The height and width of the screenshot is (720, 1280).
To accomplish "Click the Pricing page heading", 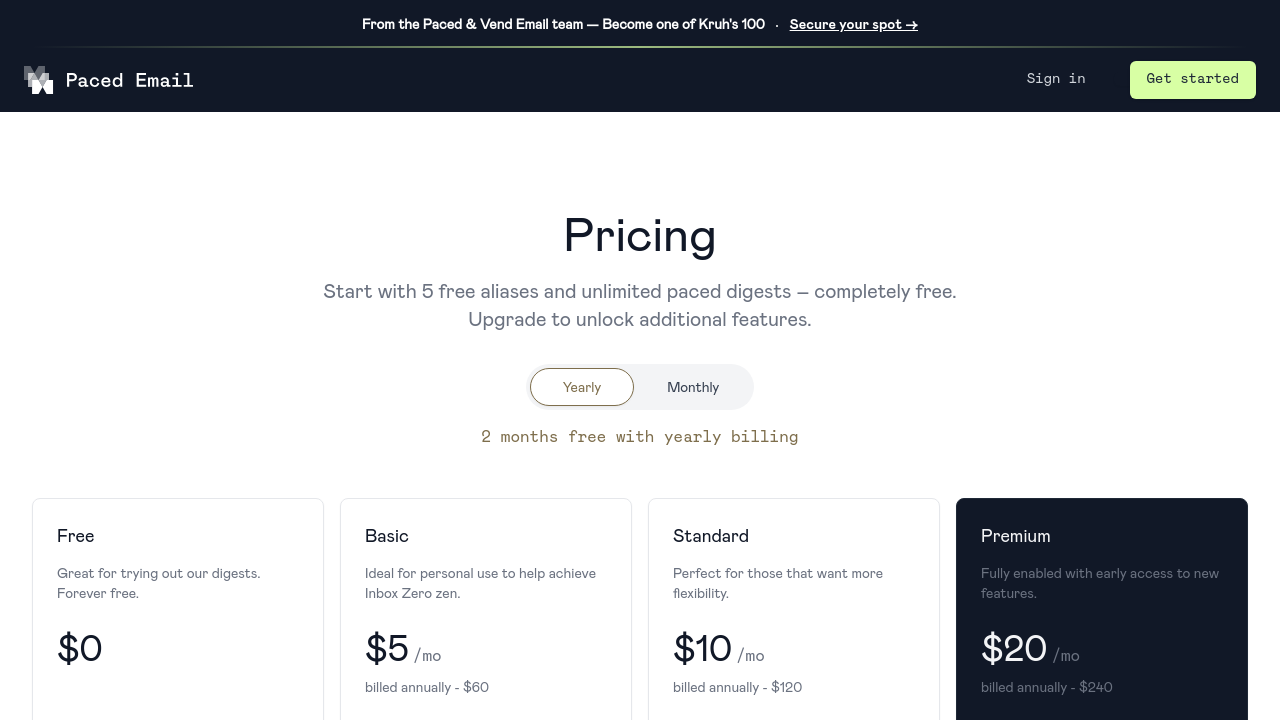I will tap(640, 236).
